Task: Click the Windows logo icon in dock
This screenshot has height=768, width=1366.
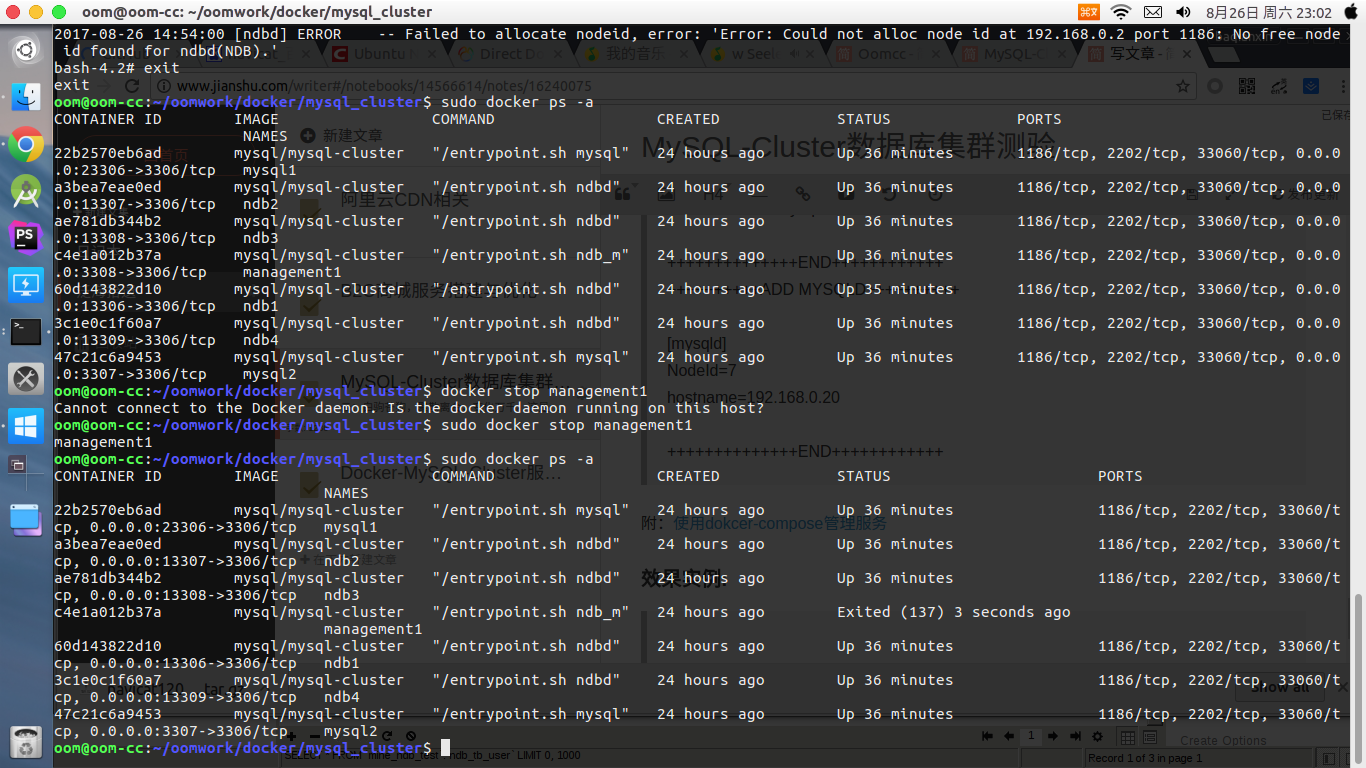Action: pos(26,427)
